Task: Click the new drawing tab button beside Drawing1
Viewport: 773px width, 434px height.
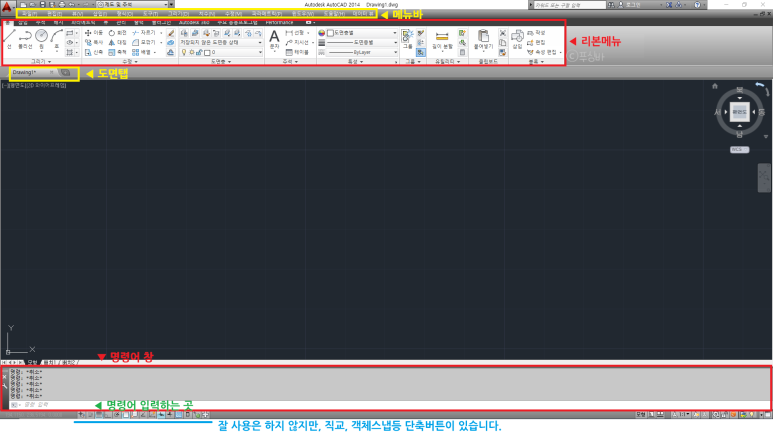Action: point(65,72)
